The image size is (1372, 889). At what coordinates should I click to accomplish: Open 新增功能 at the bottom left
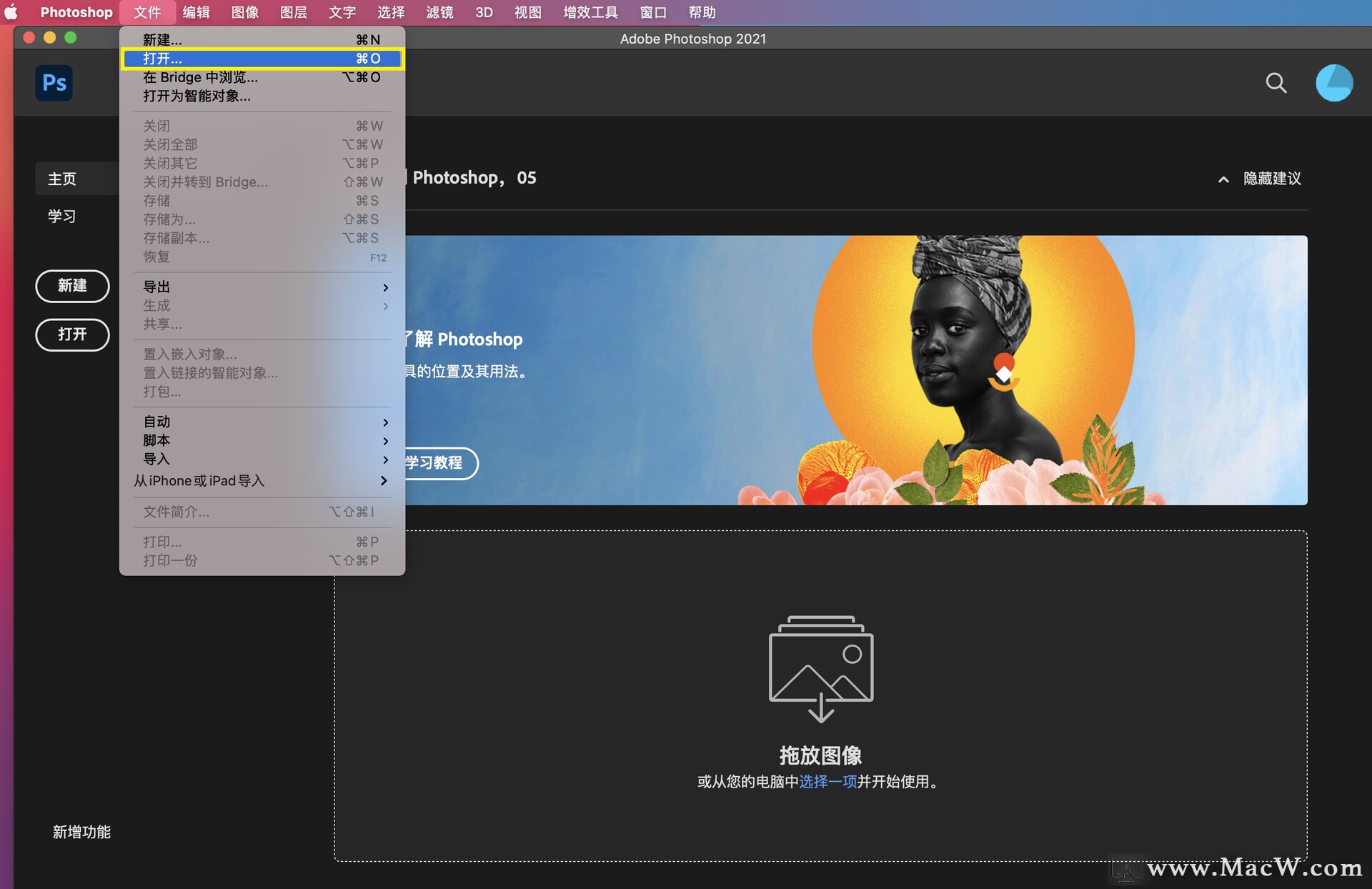(x=81, y=832)
